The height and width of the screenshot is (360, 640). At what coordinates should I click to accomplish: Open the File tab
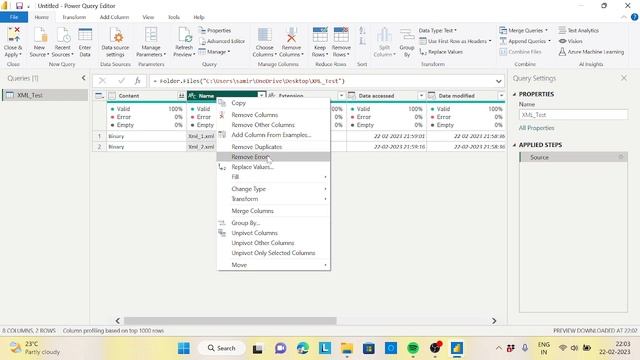point(14,17)
